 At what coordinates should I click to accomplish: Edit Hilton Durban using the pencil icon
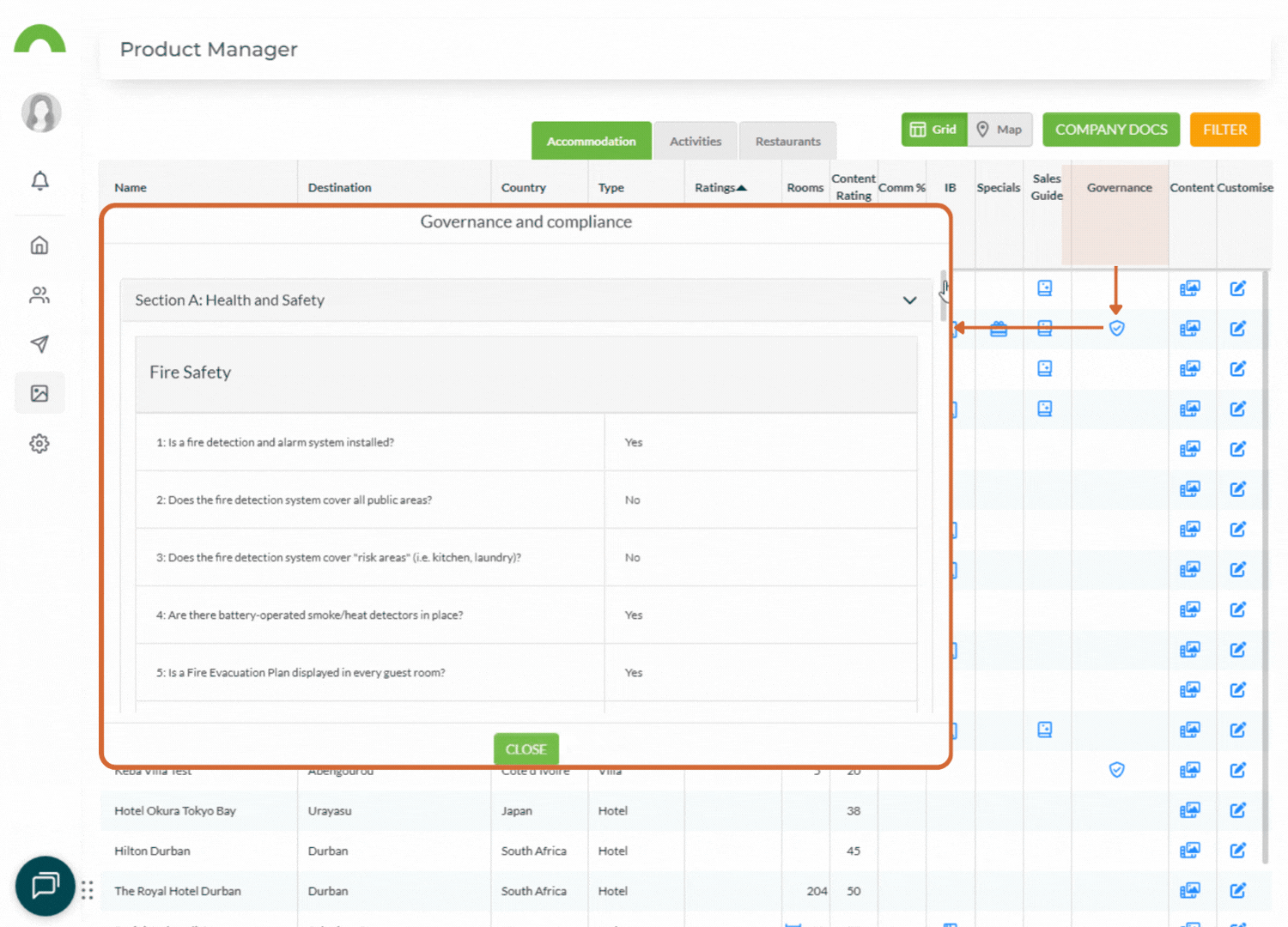pos(1239,851)
